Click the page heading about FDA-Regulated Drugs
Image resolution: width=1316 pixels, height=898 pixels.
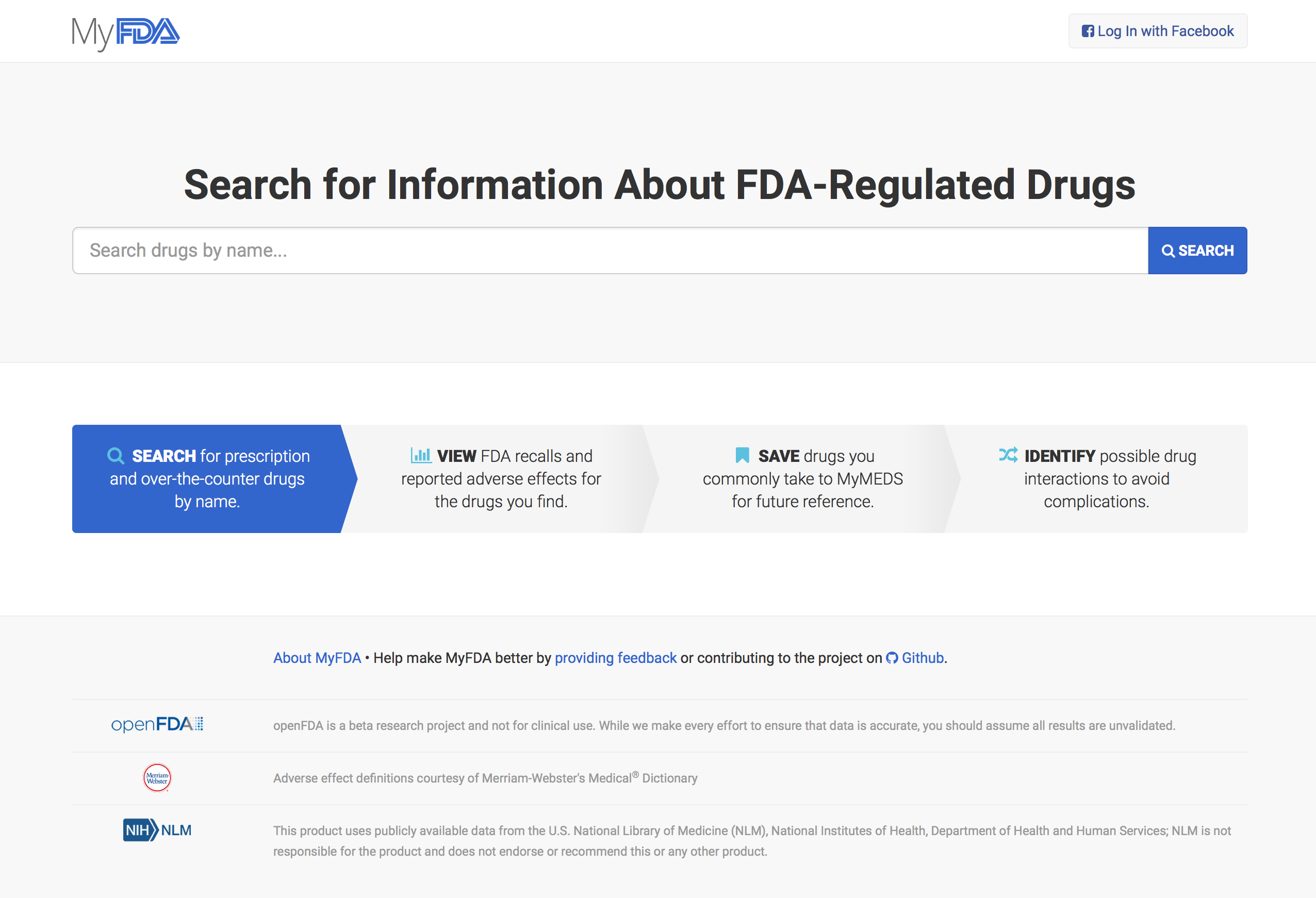(660, 185)
